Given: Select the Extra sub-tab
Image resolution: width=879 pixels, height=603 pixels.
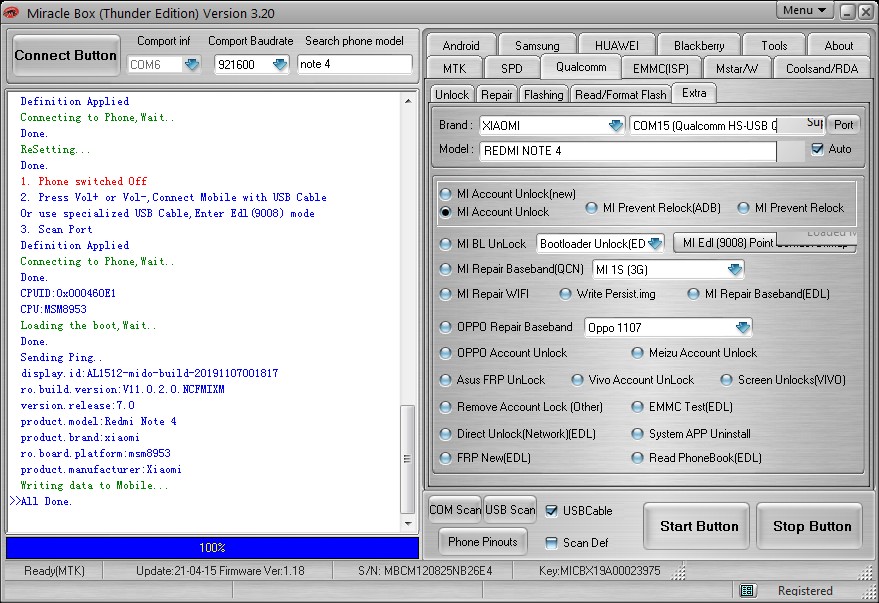Looking at the screenshot, I should point(694,93).
